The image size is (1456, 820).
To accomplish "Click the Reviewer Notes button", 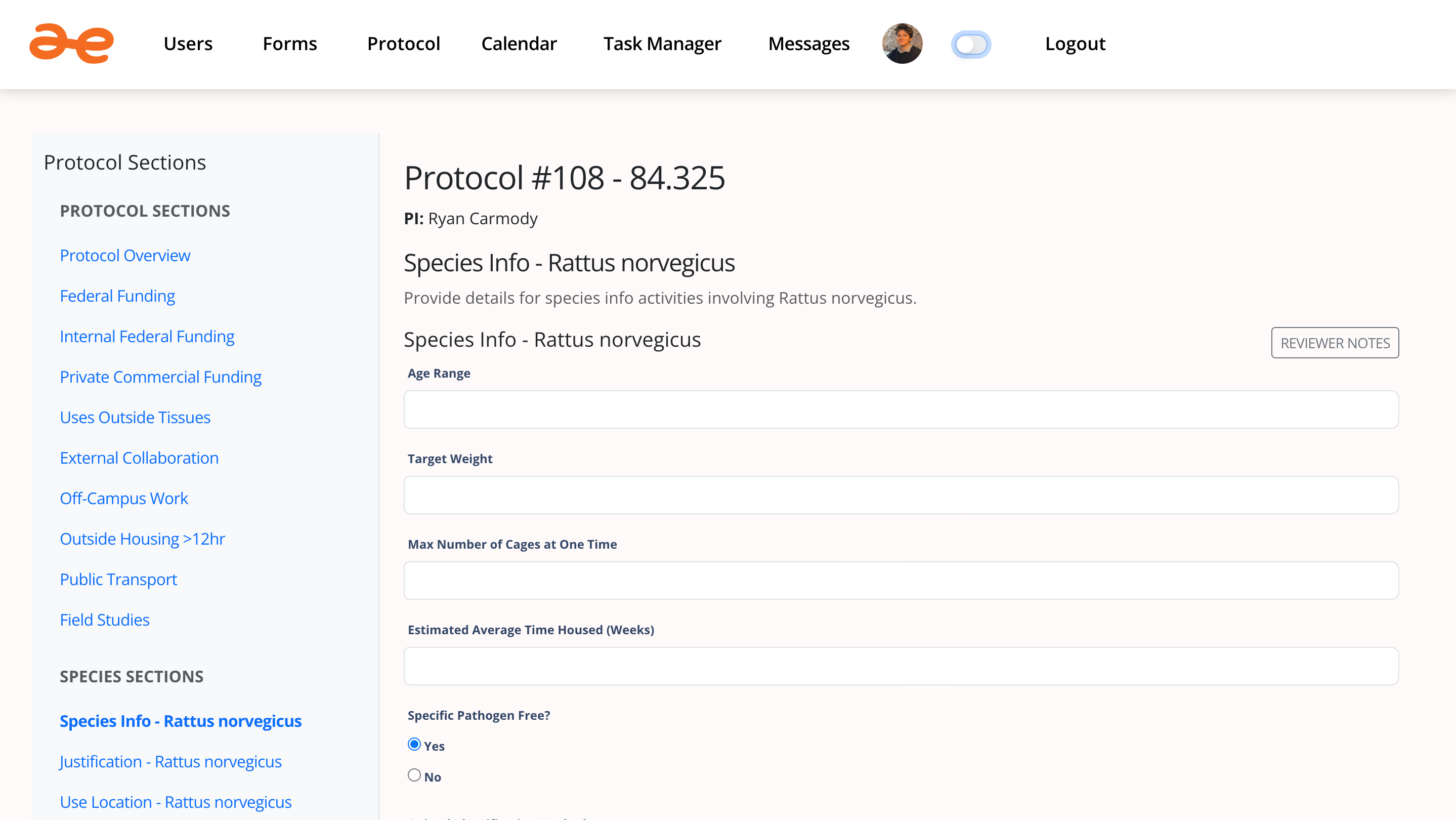I will [x=1335, y=343].
